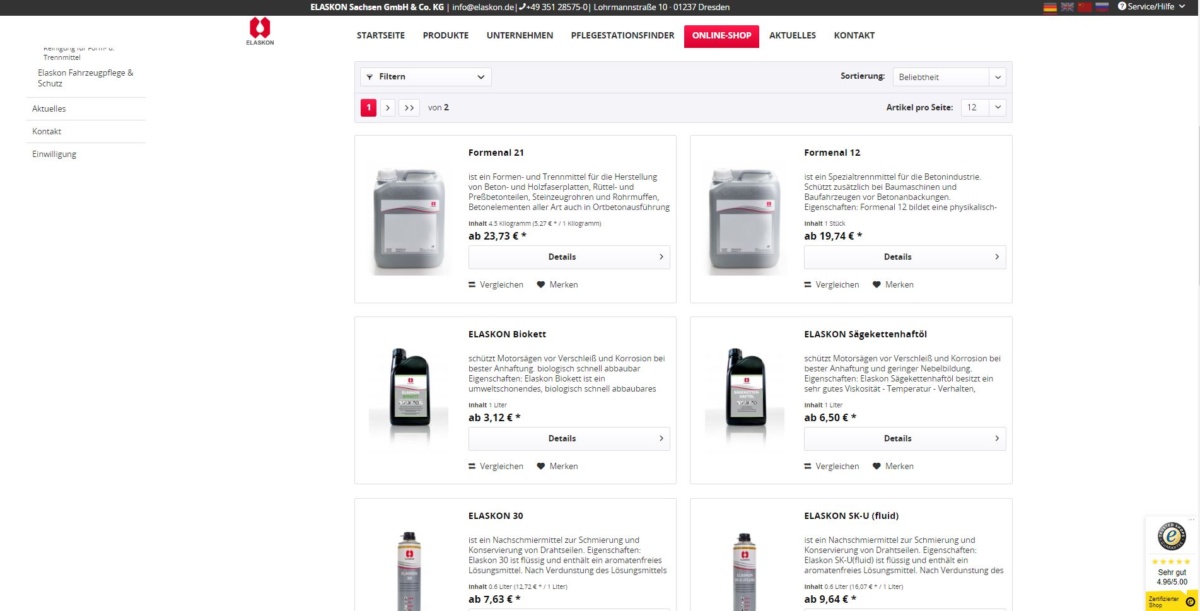Open the Produkte menu item
Viewport: 1200px width, 611px height.
(446, 36)
